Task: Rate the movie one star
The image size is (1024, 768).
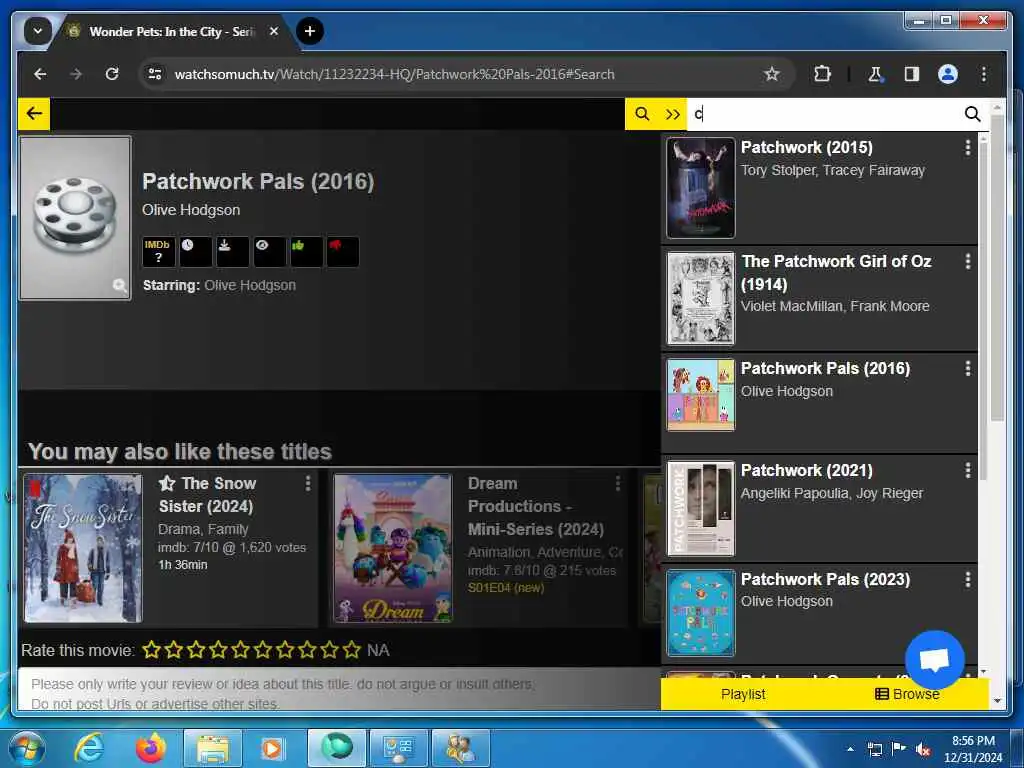Action: pos(152,650)
